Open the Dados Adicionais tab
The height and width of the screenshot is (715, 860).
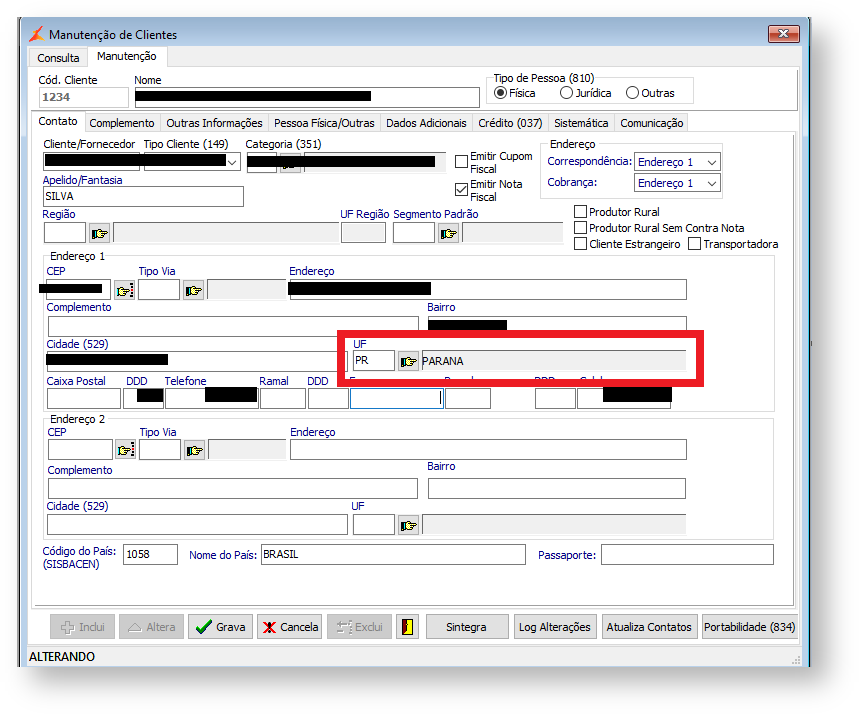coord(426,123)
